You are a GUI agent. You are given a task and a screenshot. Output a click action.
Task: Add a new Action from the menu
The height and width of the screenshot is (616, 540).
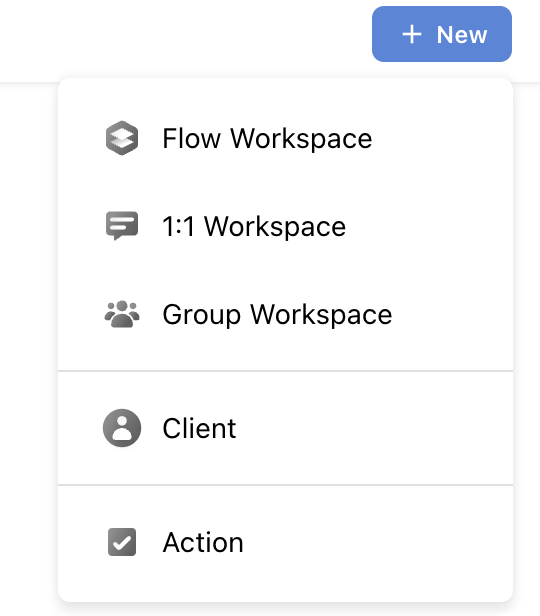285,542
